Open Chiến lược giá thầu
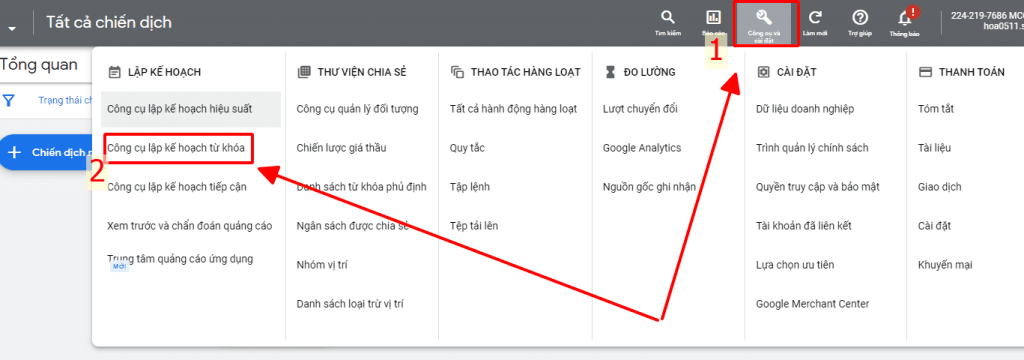 click(x=342, y=148)
